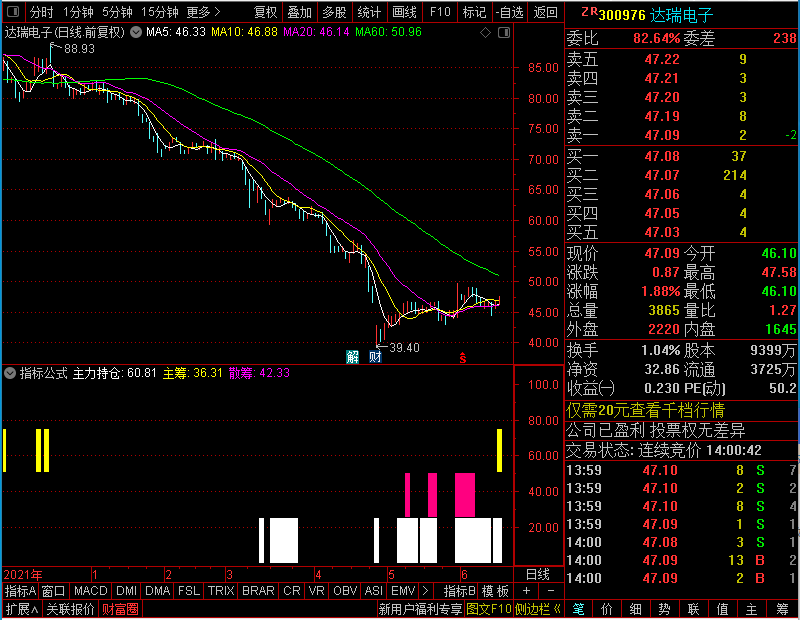This screenshot has height=620, width=800.
Task: Toggle the split-panel icon beside the diamond
Action: click(504, 33)
